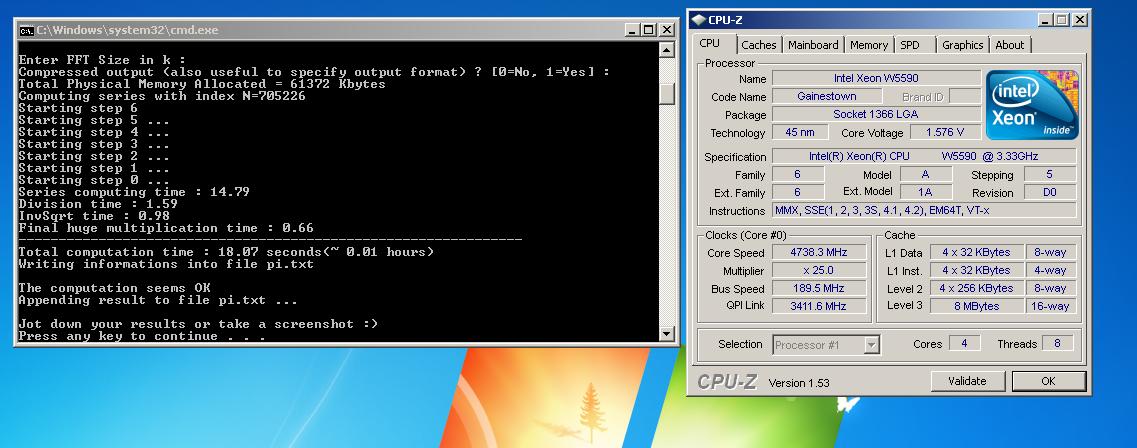Minimize the cmd.exe window
Screen dimensions: 1137x448
click(632, 30)
